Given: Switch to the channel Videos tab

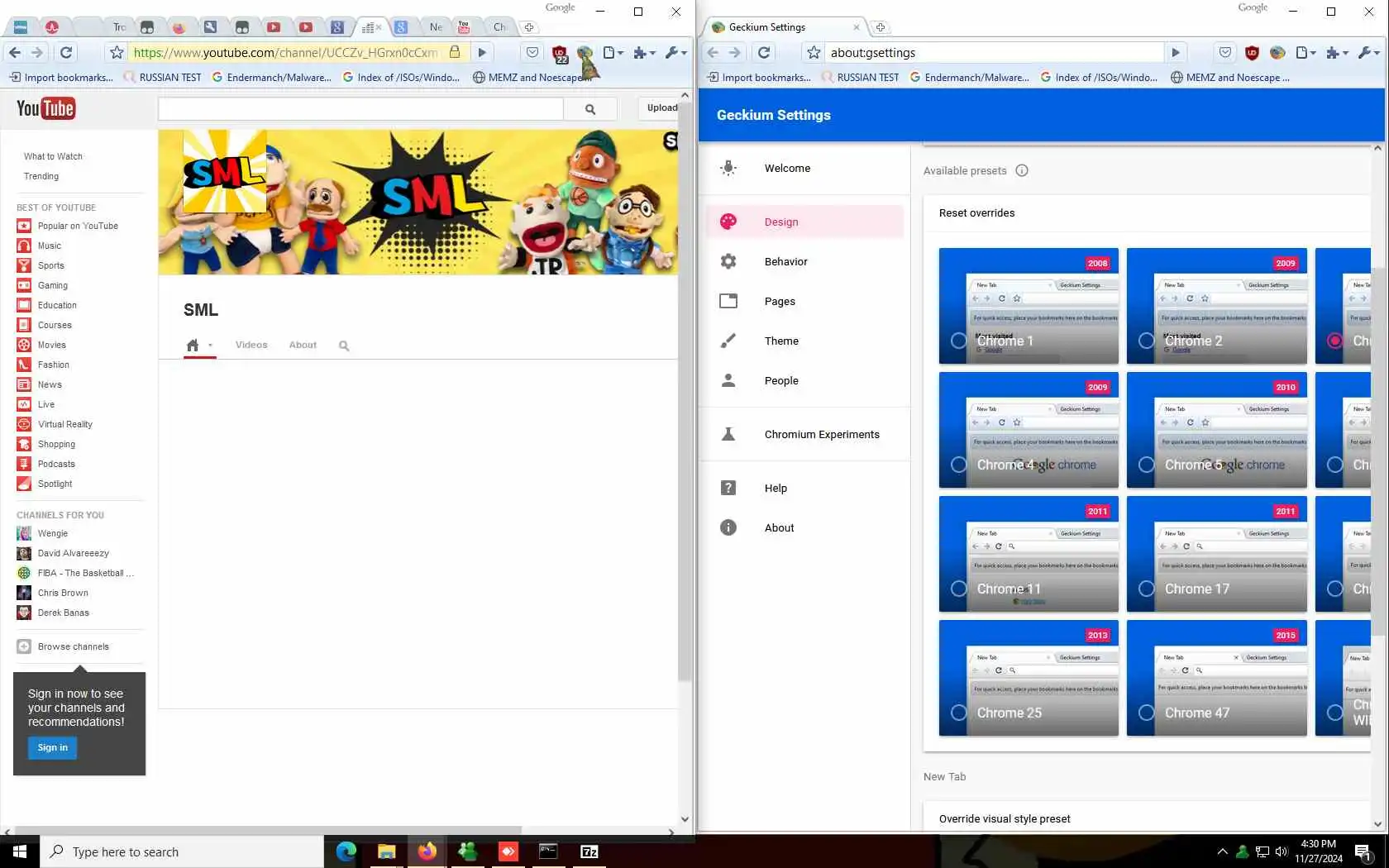Looking at the screenshot, I should tap(251, 345).
